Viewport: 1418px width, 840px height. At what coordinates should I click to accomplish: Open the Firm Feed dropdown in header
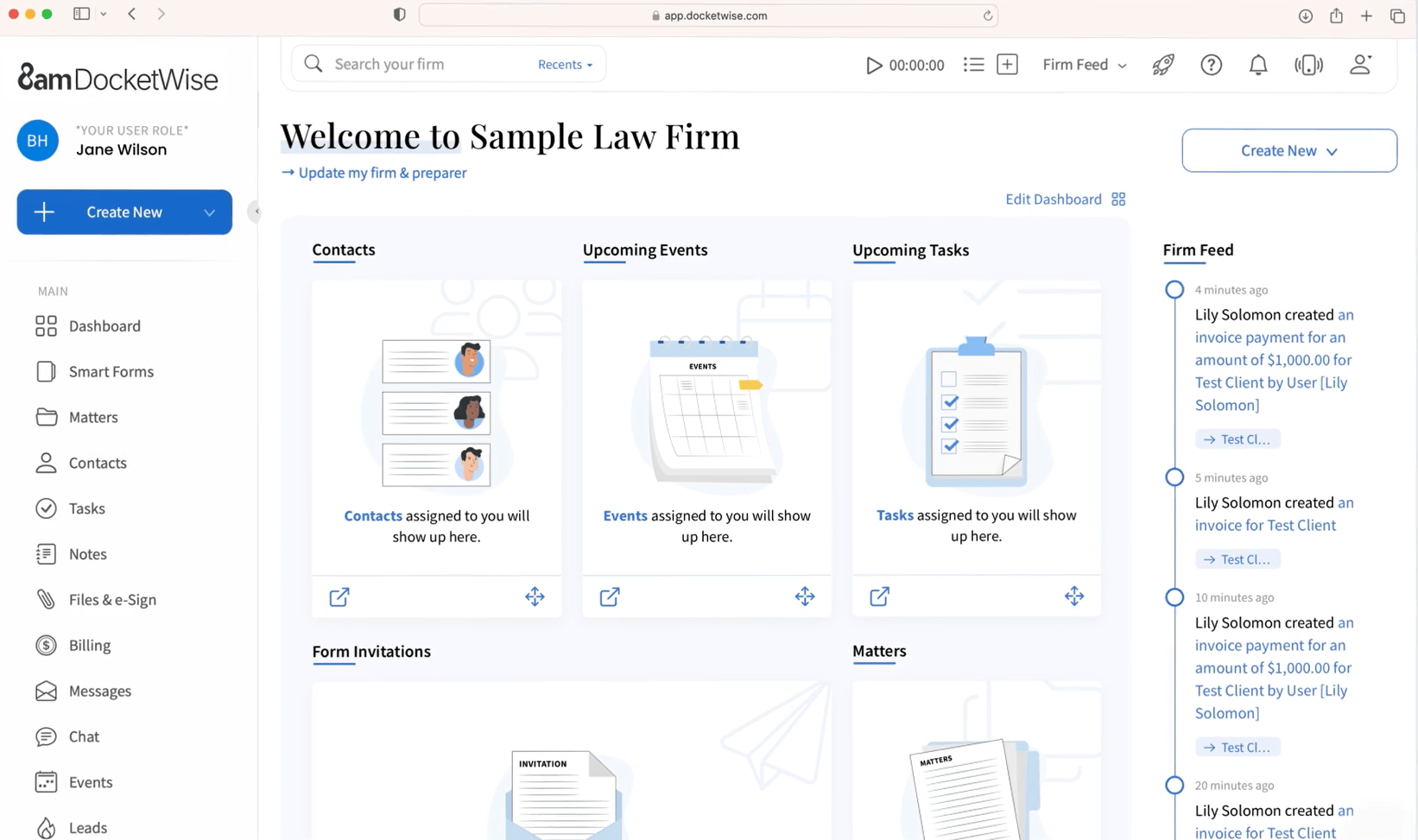click(1084, 65)
